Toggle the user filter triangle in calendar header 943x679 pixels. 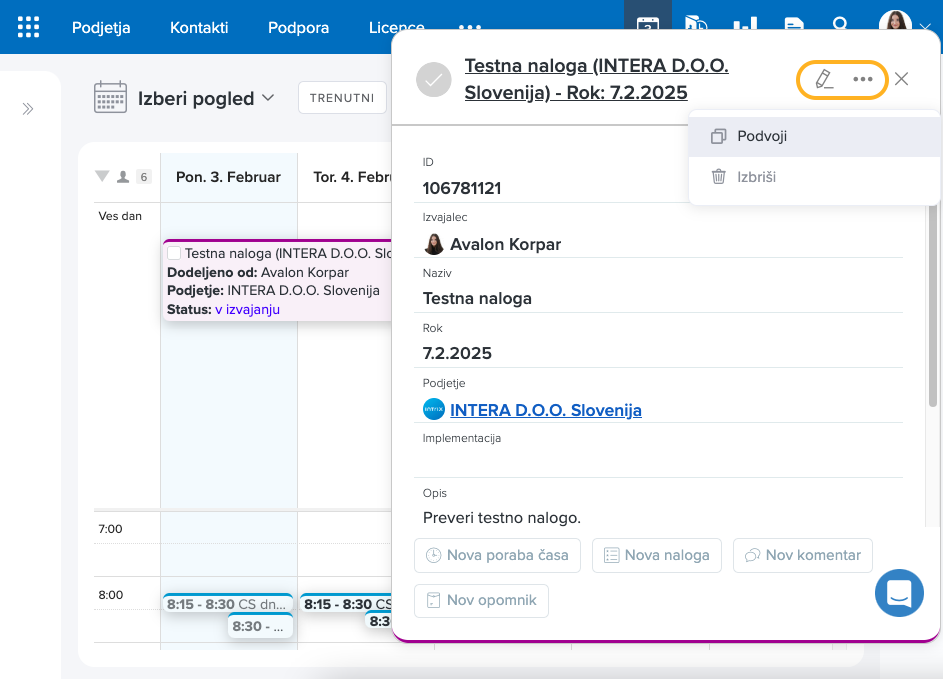(x=102, y=177)
